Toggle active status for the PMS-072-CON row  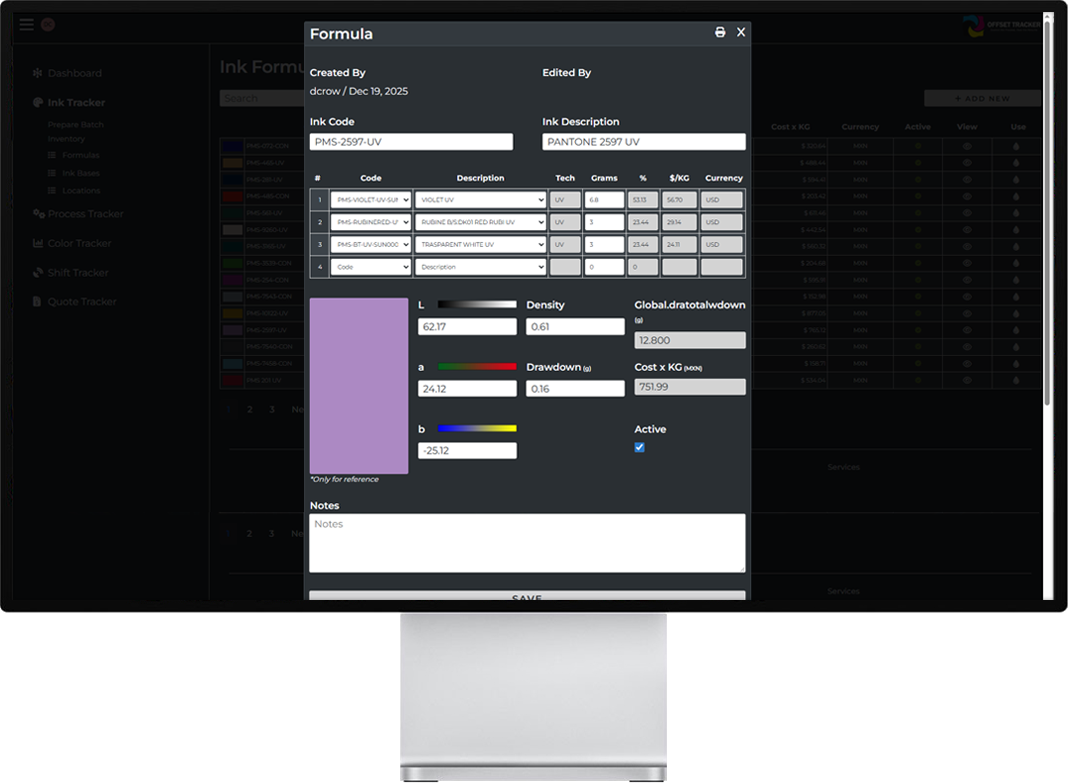click(x=918, y=146)
